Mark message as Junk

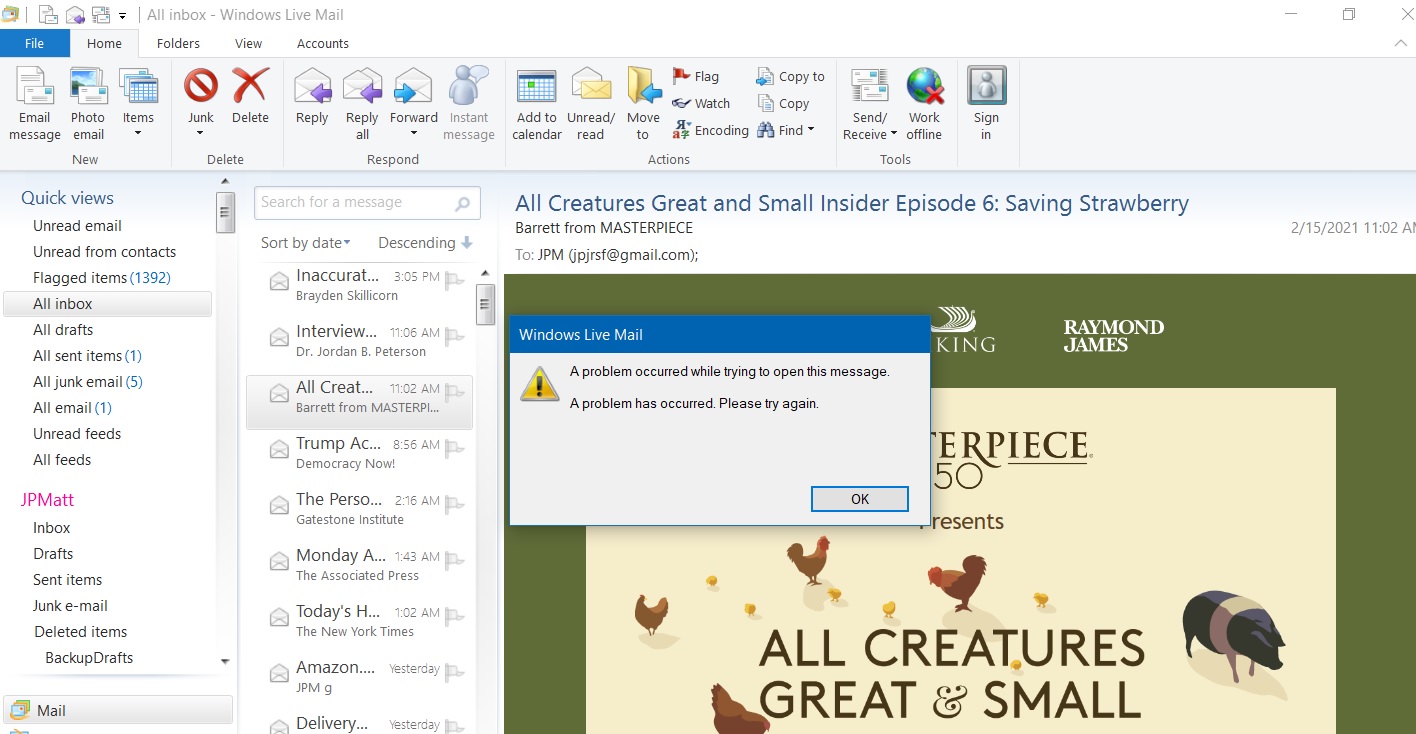pyautogui.click(x=201, y=105)
